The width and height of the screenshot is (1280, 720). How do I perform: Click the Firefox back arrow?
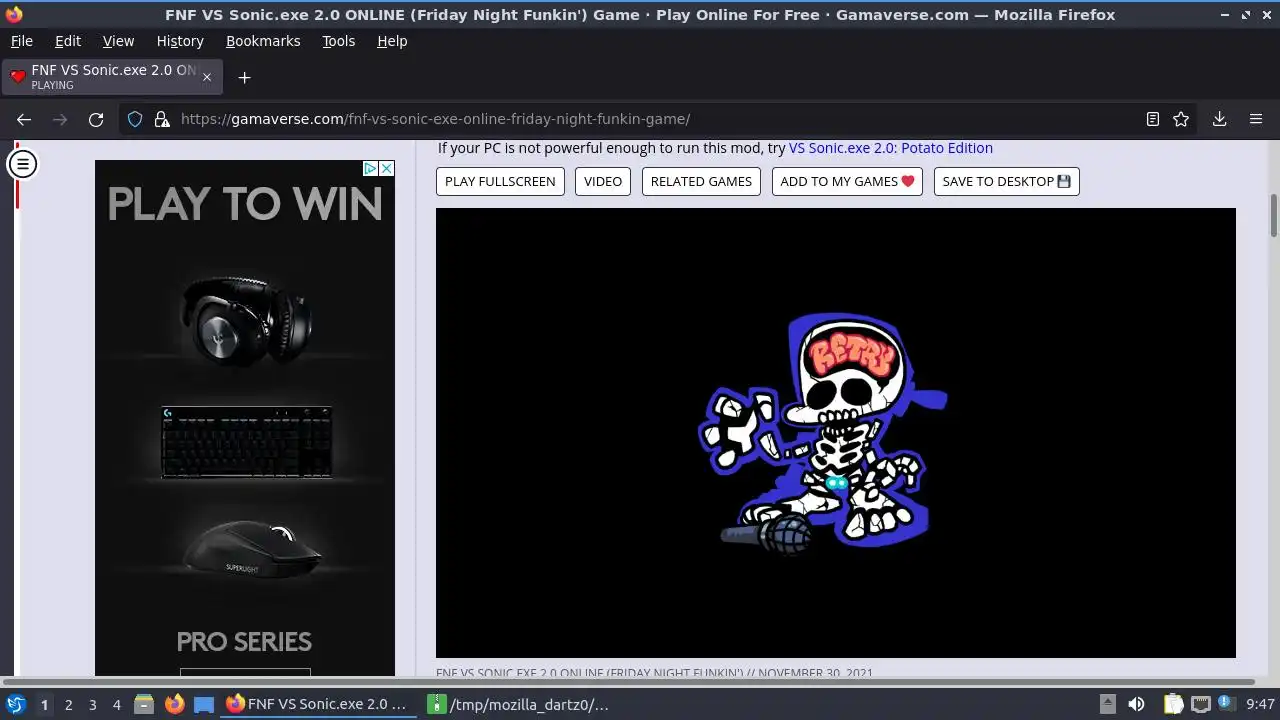[x=24, y=119]
